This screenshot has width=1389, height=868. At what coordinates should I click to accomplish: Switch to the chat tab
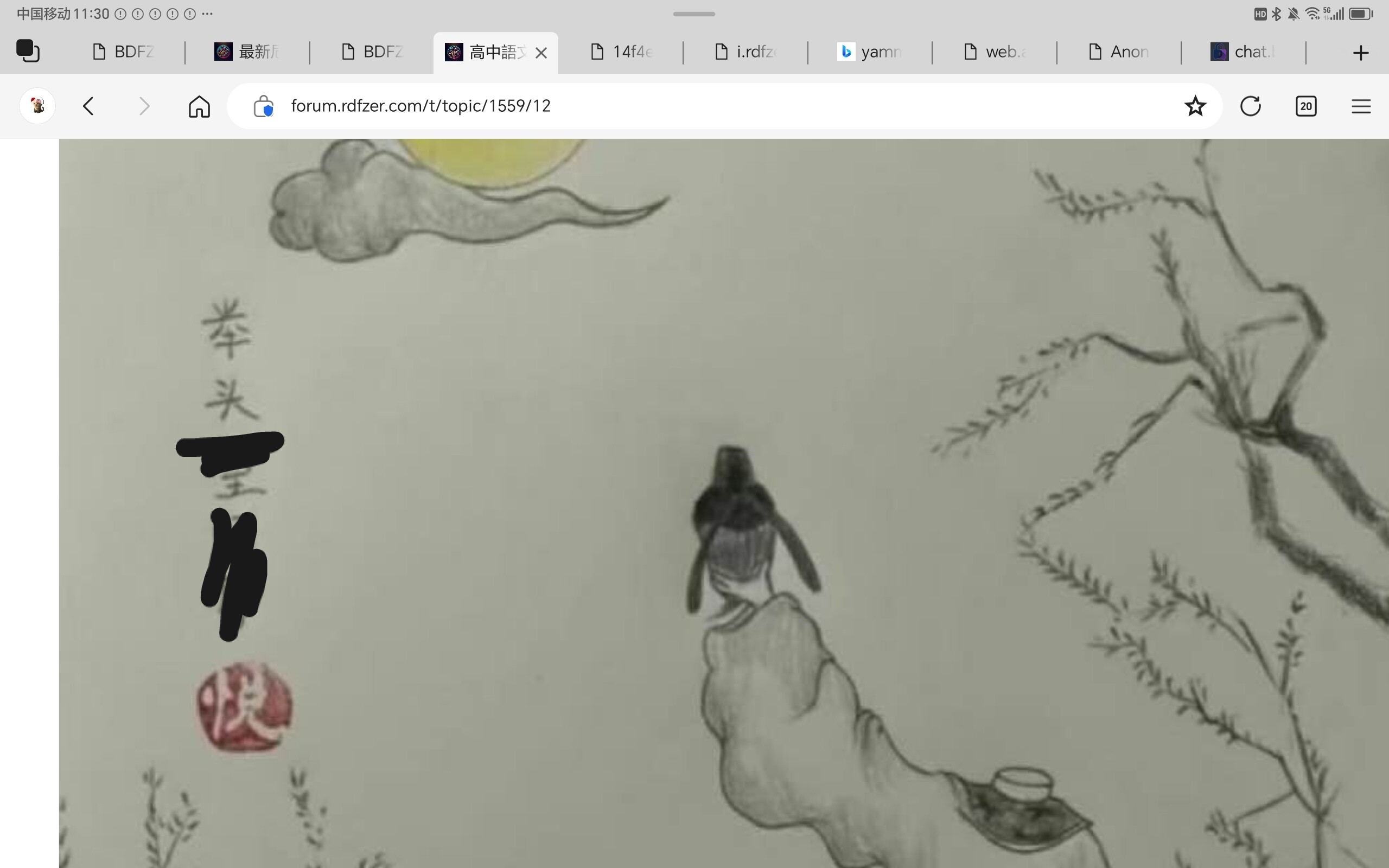[1243, 52]
